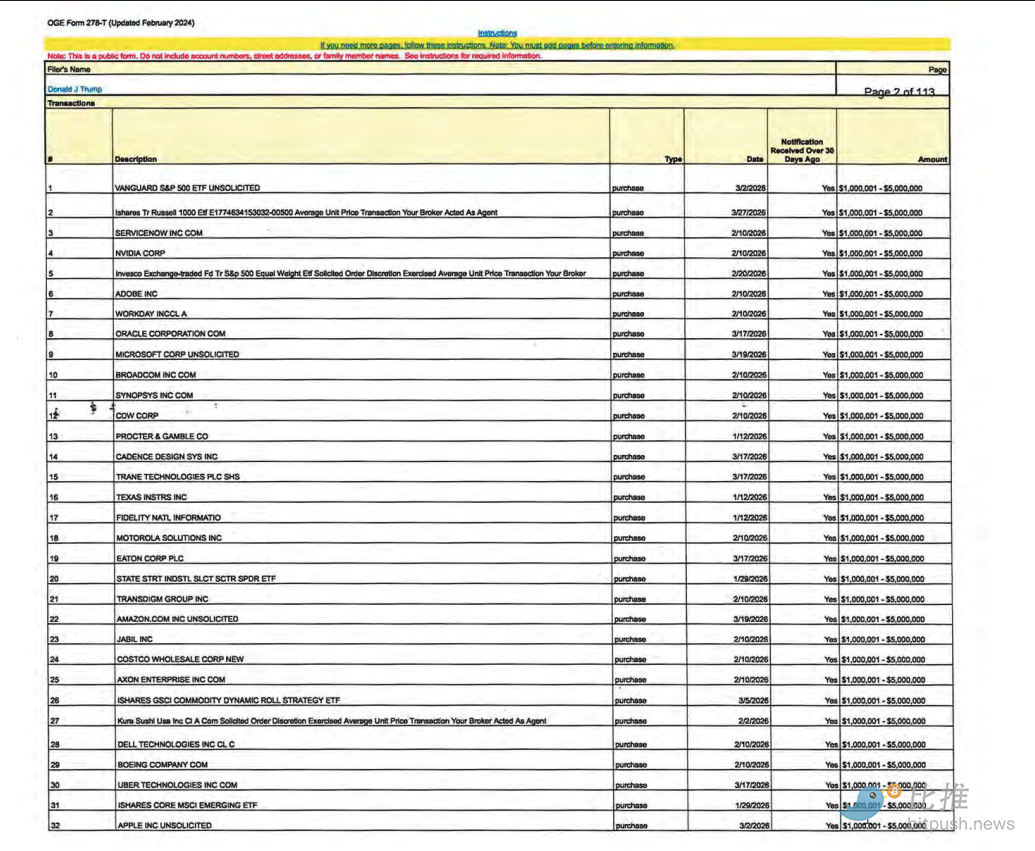Click ORACLE CORPORATION COM entry
1035x851 pixels.
tap(170, 334)
